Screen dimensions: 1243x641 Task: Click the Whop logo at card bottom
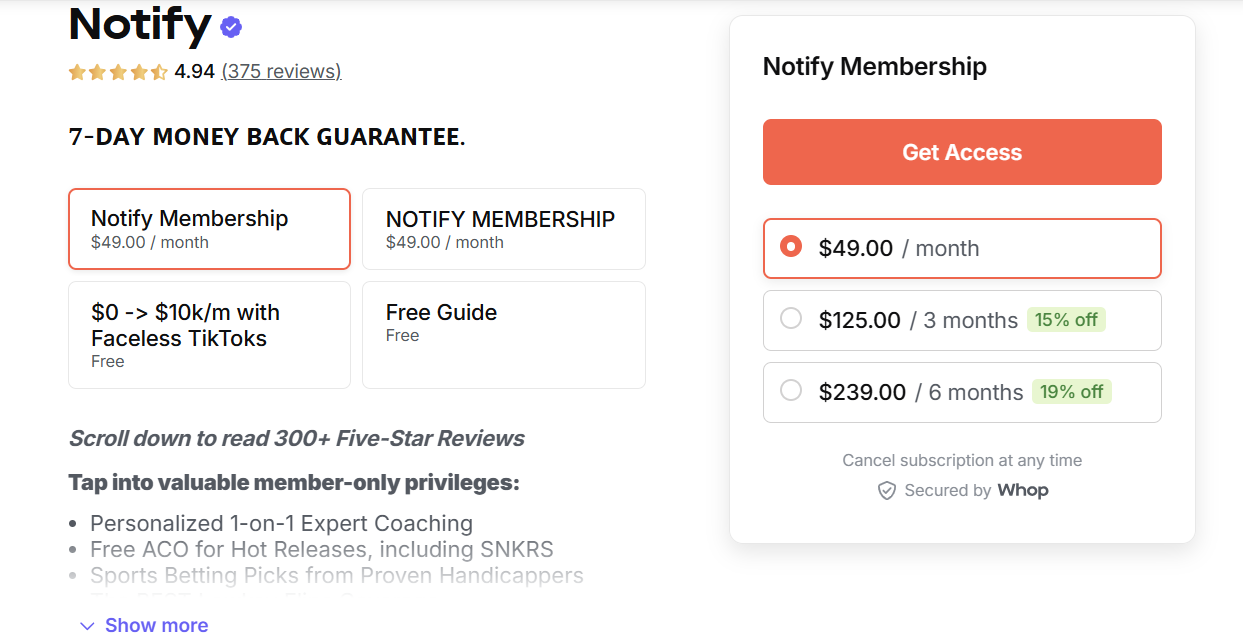point(1022,490)
